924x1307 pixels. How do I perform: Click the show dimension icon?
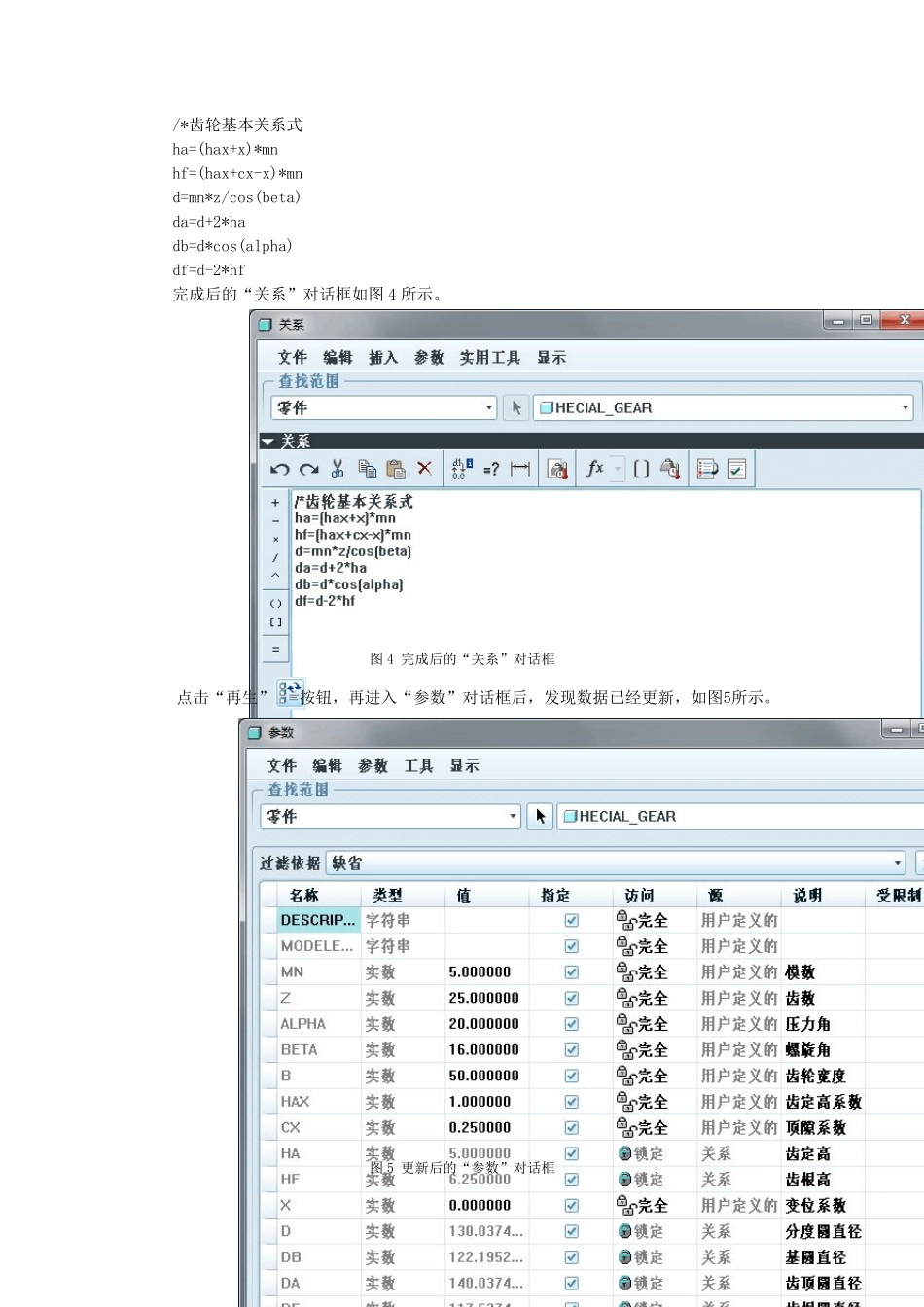[x=520, y=469]
